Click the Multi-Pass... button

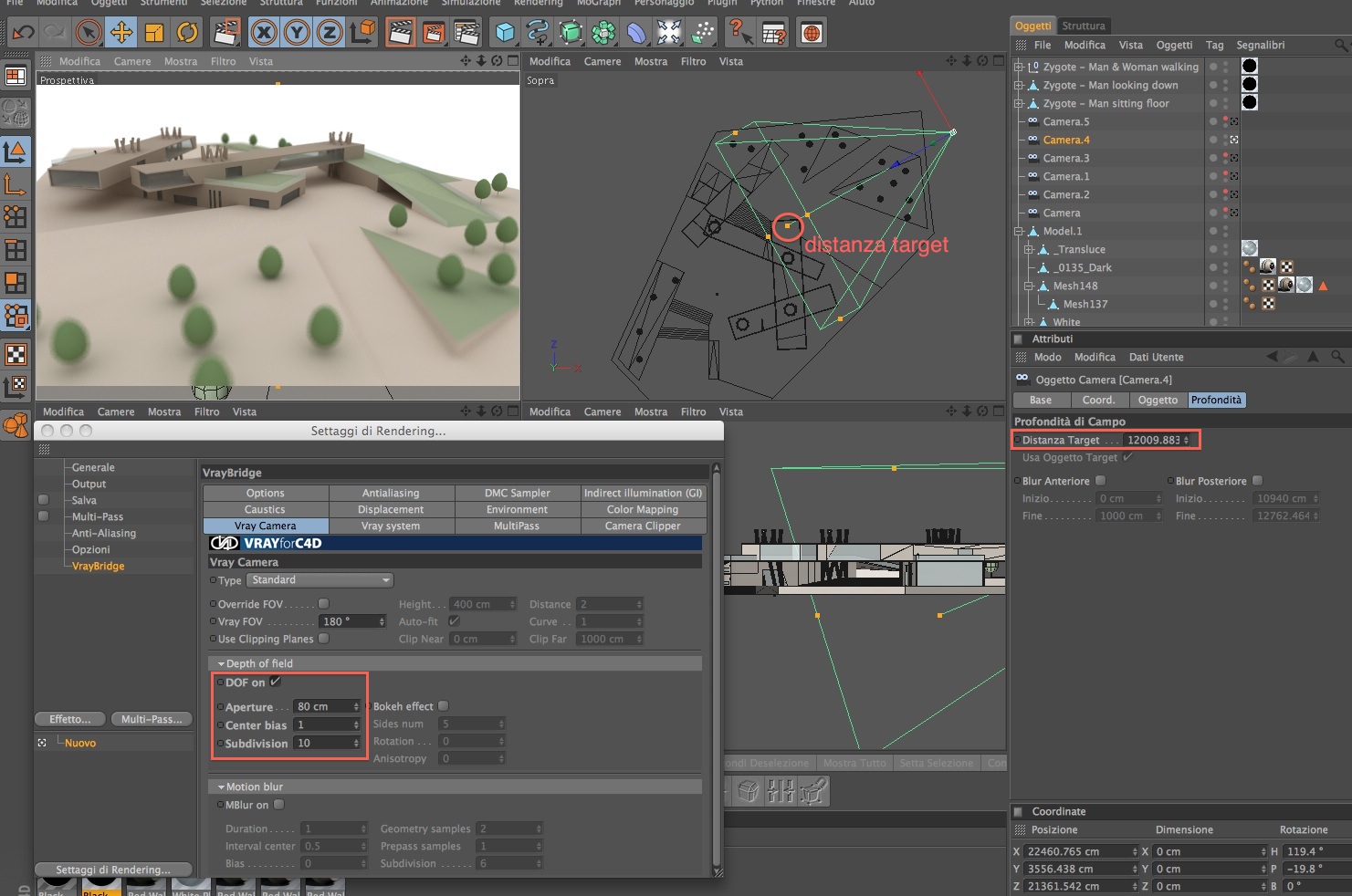point(152,719)
